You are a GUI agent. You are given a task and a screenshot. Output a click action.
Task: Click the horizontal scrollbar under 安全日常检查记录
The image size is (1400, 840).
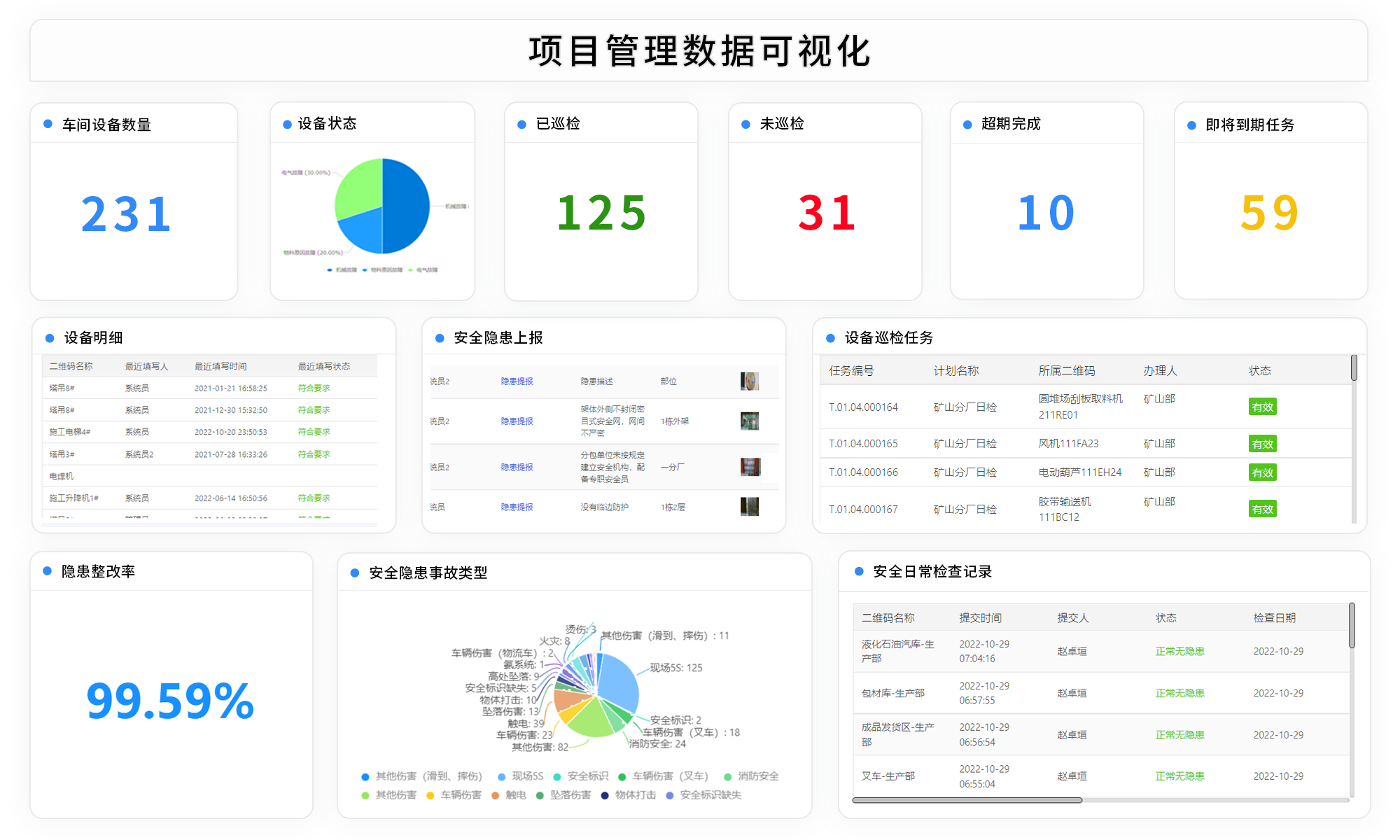point(967,800)
